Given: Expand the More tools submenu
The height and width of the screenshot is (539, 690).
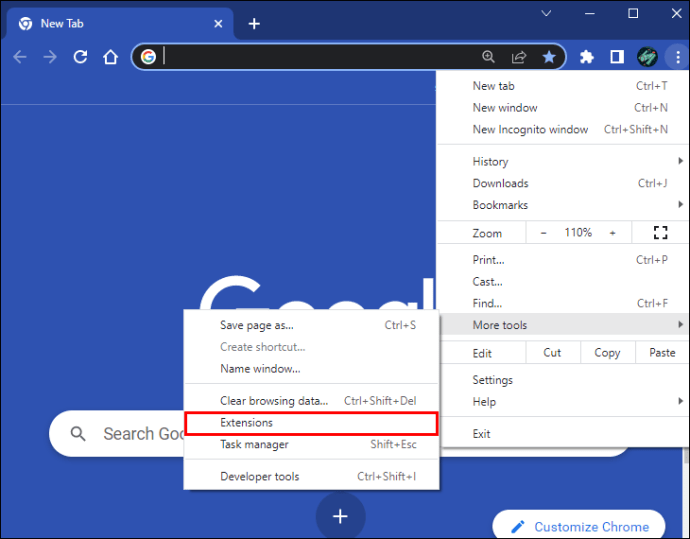Looking at the screenshot, I should point(563,325).
